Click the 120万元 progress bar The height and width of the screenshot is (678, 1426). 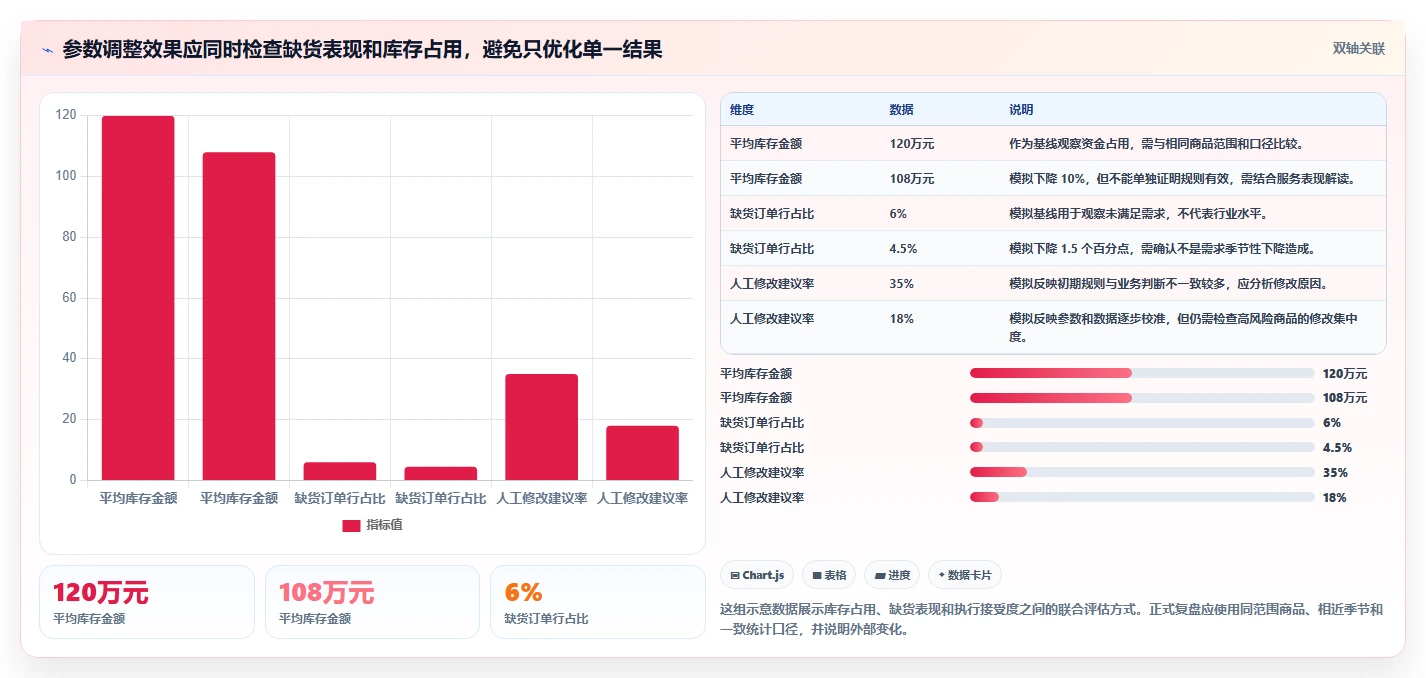(x=1142, y=373)
